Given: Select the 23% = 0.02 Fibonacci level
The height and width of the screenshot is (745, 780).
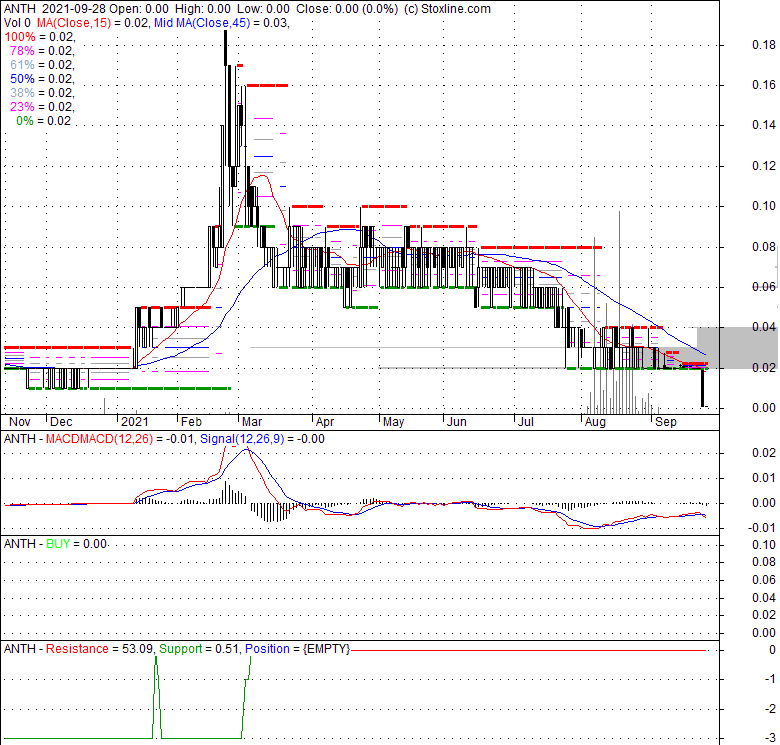Looking at the screenshot, I should pyautogui.click(x=42, y=106).
